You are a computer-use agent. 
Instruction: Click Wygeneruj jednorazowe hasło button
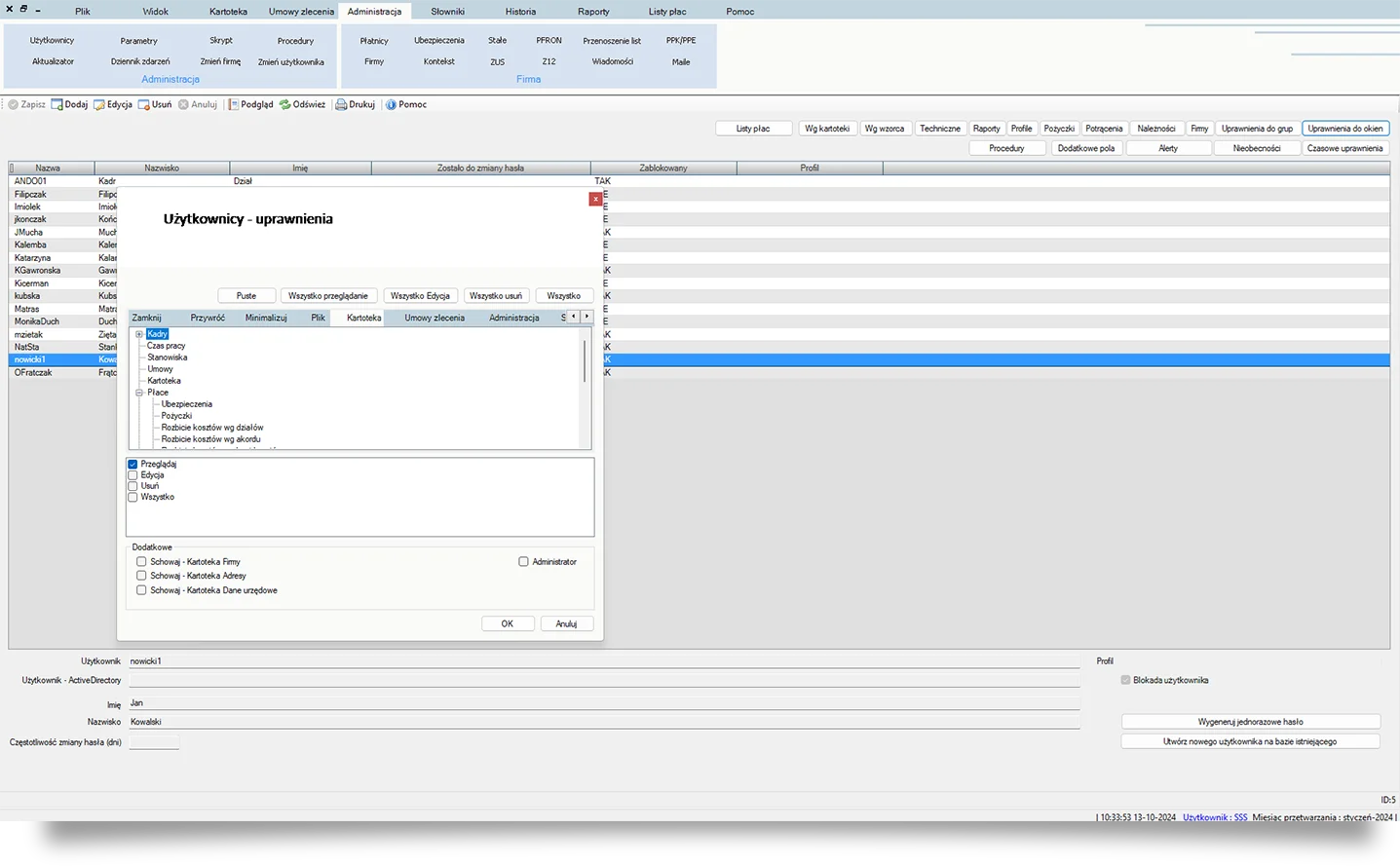pos(1250,722)
